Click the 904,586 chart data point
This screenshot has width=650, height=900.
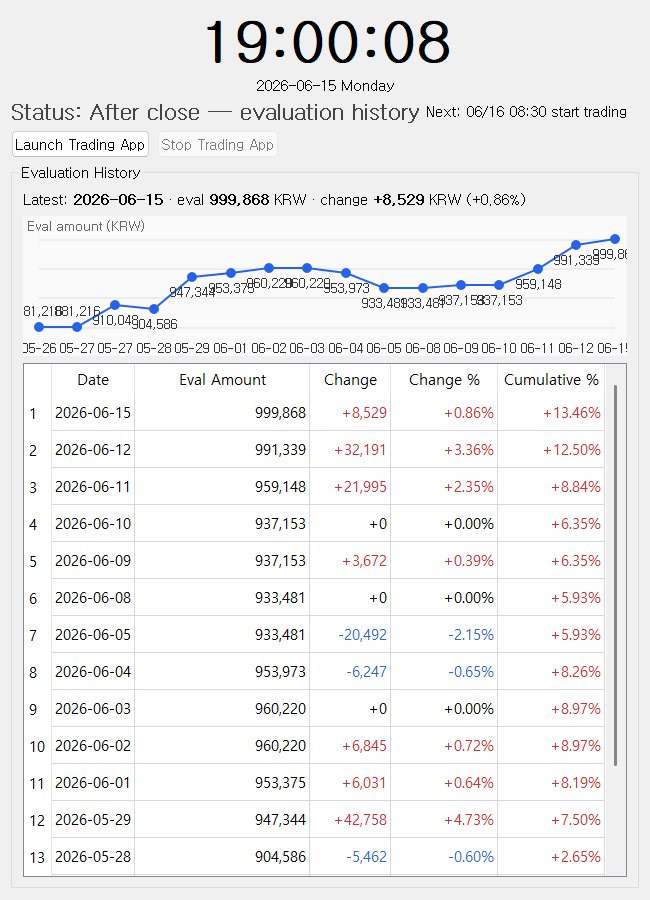point(154,309)
